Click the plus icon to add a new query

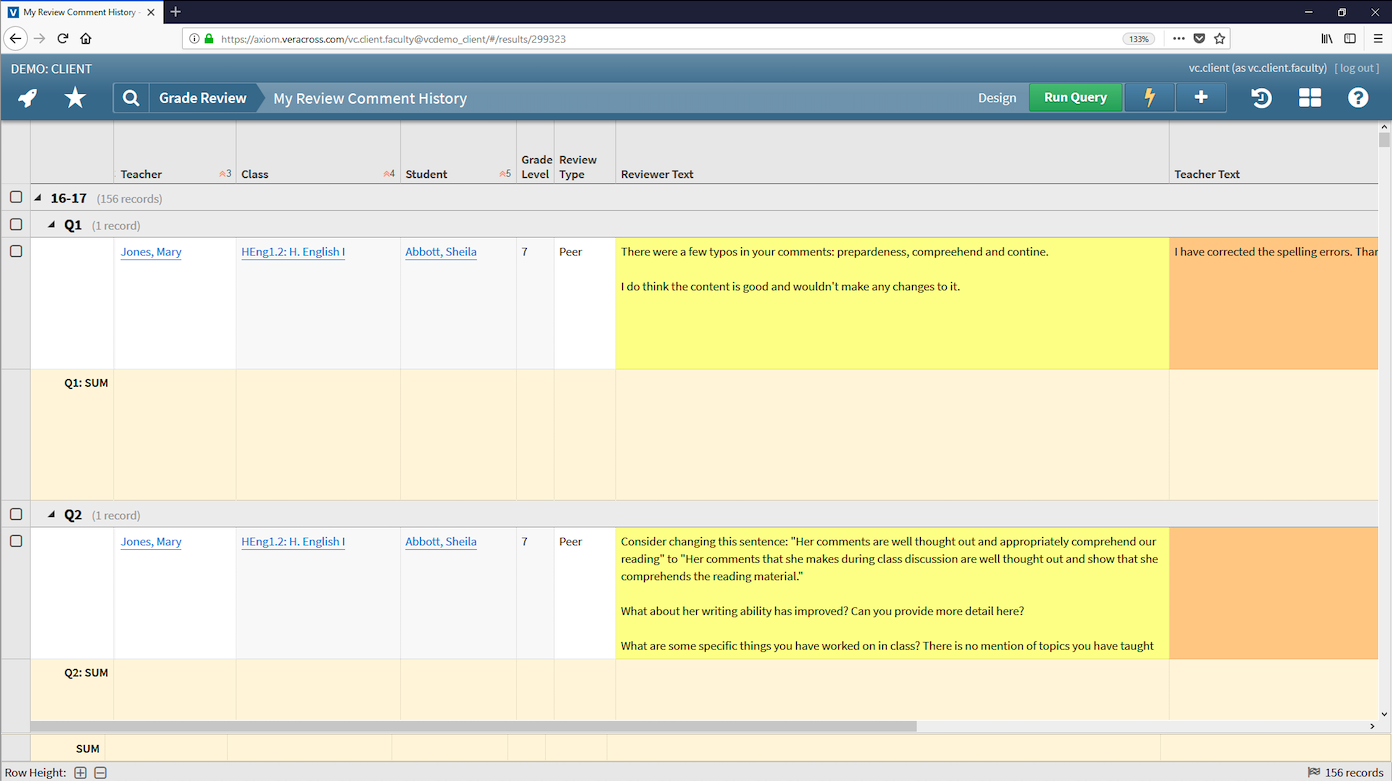(x=1200, y=98)
